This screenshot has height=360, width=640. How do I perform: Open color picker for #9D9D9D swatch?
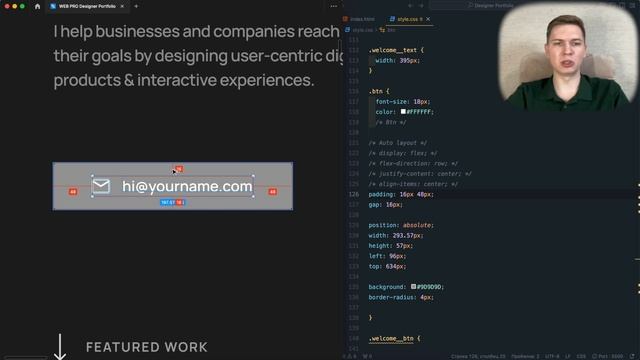click(413, 287)
